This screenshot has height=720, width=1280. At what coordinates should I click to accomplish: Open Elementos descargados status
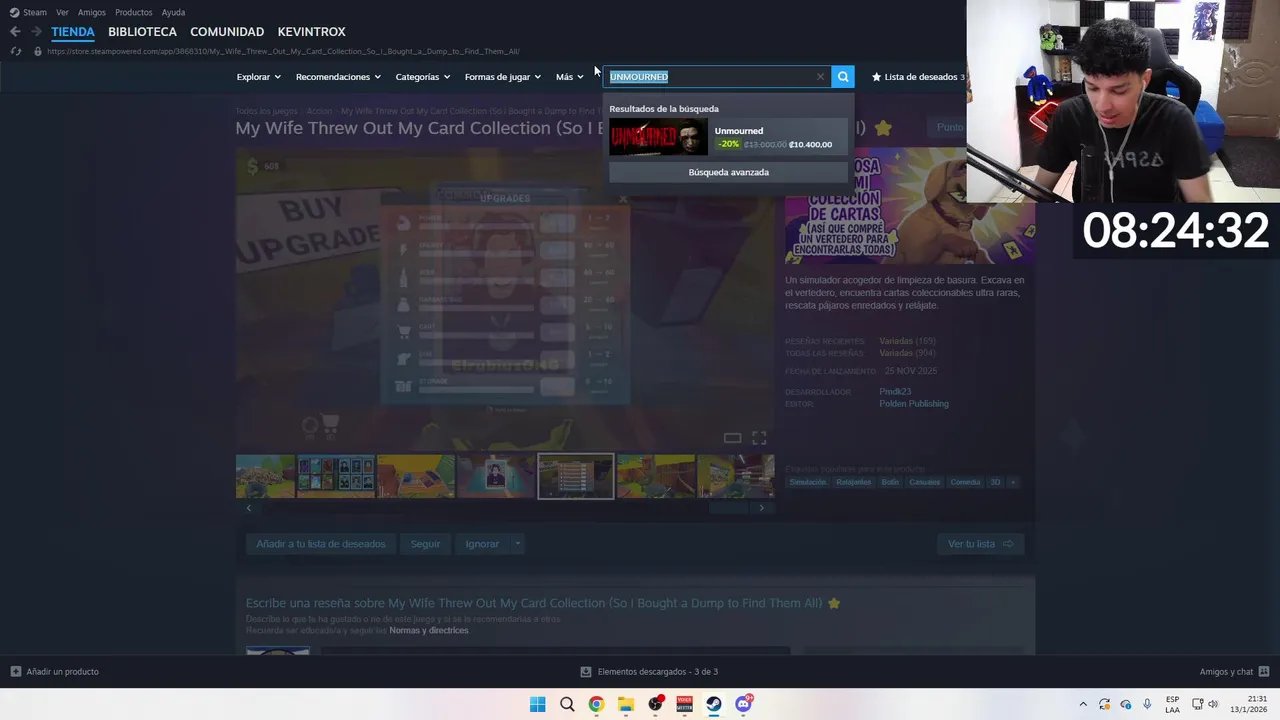pyautogui.click(x=650, y=672)
